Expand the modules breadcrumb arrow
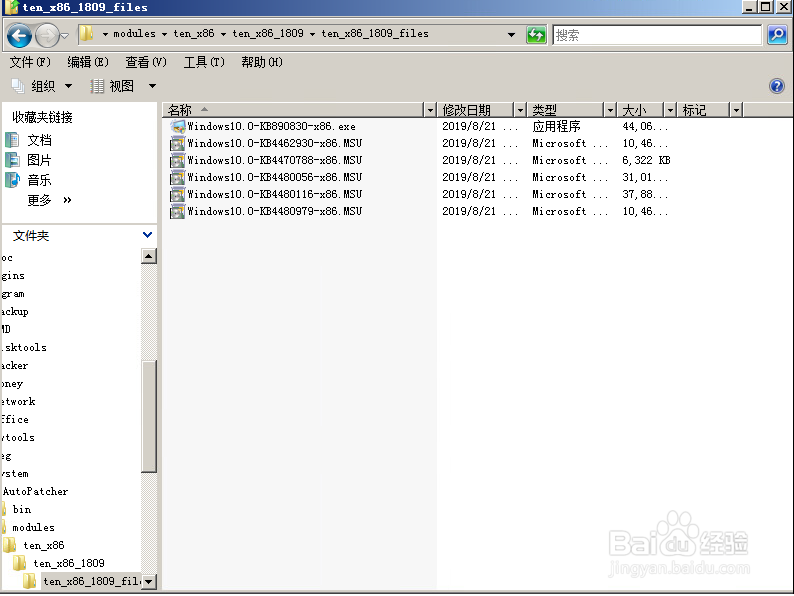 click(x=165, y=34)
